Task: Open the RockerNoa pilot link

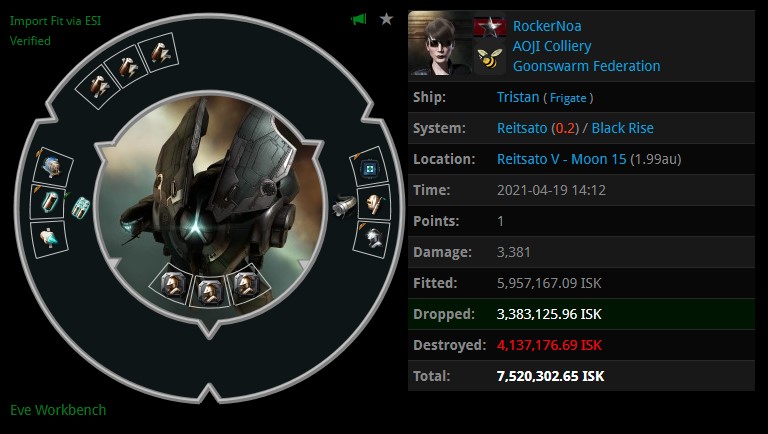Action: 547,26
